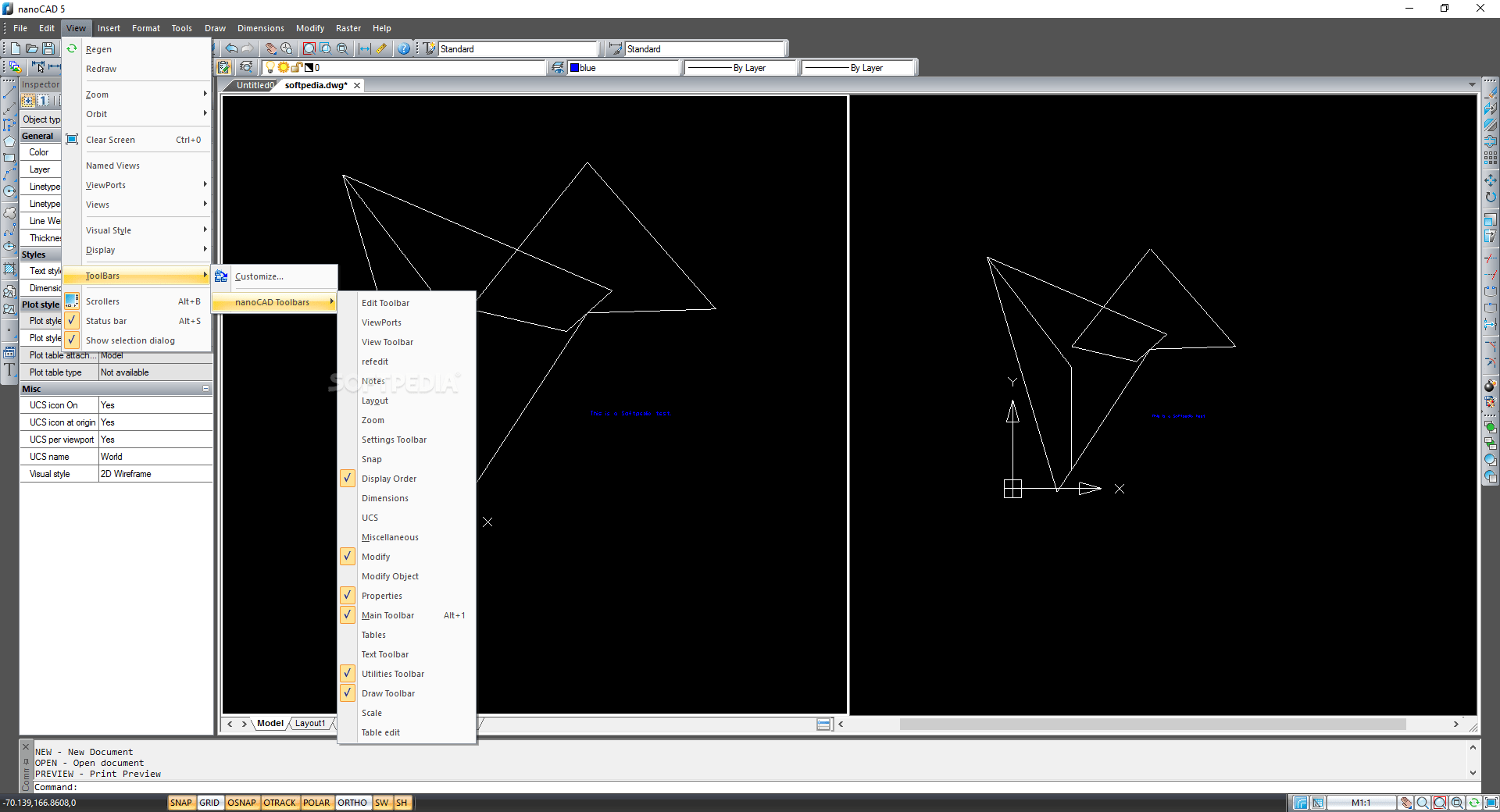Switch to the Layout1 tab
The height and width of the screenshot is (812, 1500).
310,724
